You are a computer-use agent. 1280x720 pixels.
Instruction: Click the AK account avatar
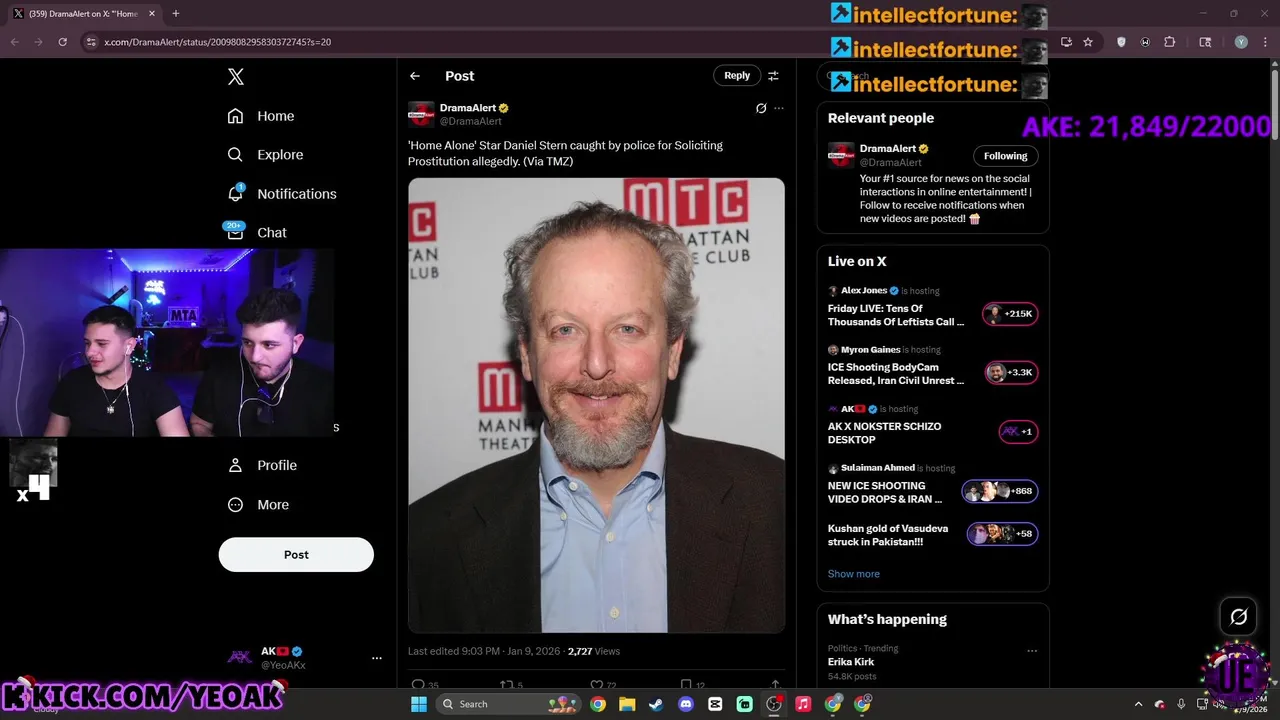240,657
